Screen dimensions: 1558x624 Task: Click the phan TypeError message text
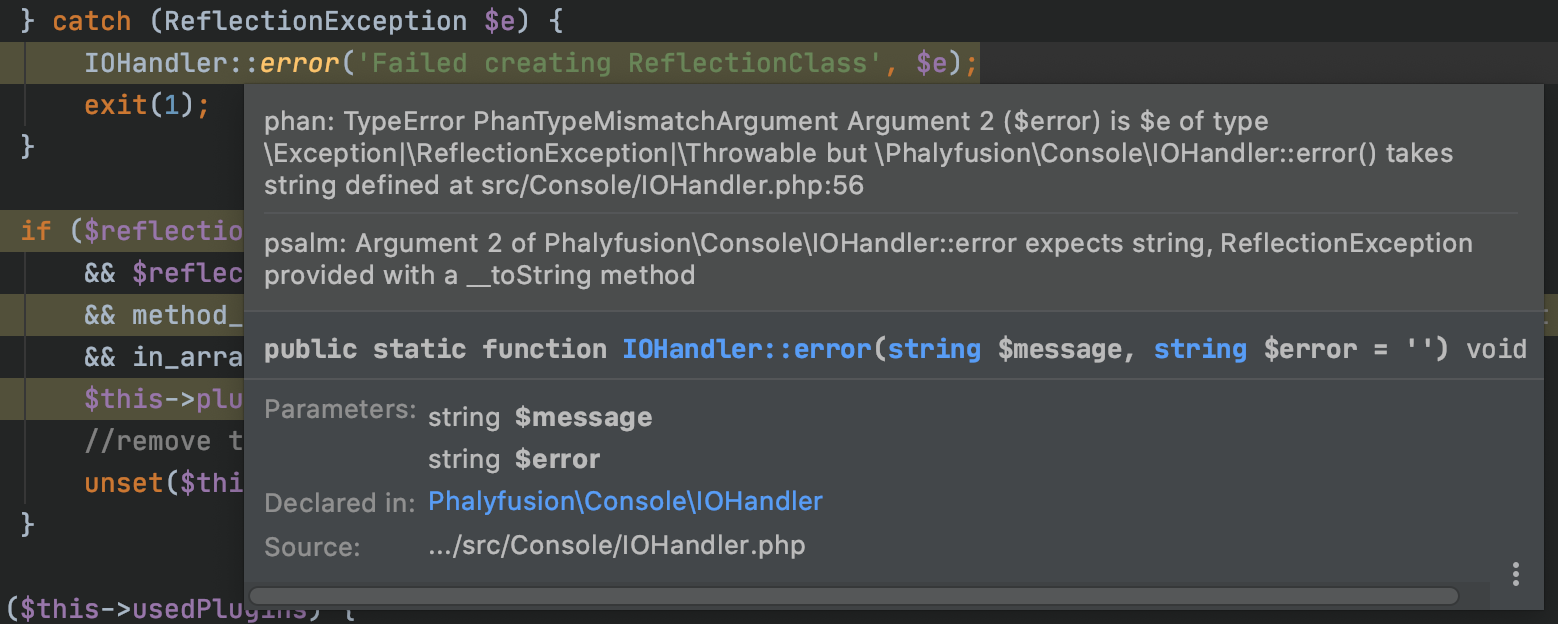(857, 154)
